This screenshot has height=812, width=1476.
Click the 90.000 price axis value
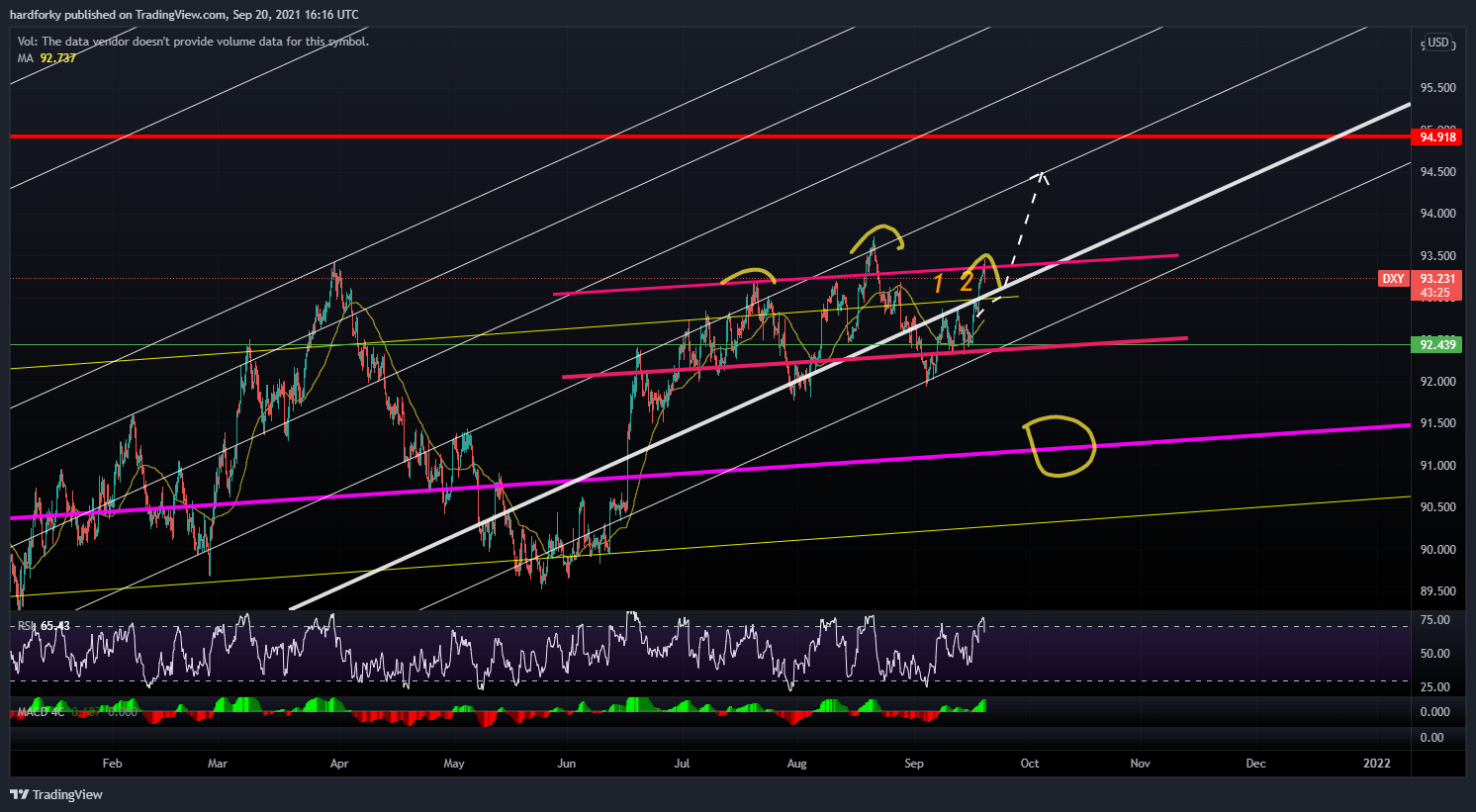[1437, 550]
